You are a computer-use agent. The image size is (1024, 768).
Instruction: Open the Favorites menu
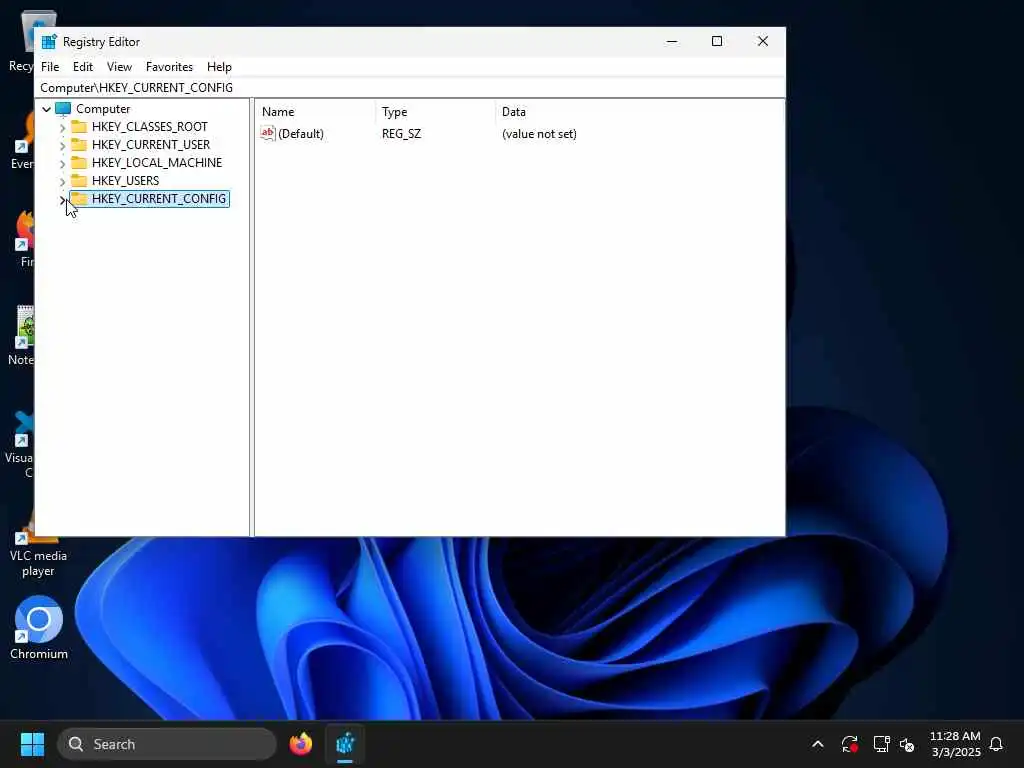pos(169,67)
